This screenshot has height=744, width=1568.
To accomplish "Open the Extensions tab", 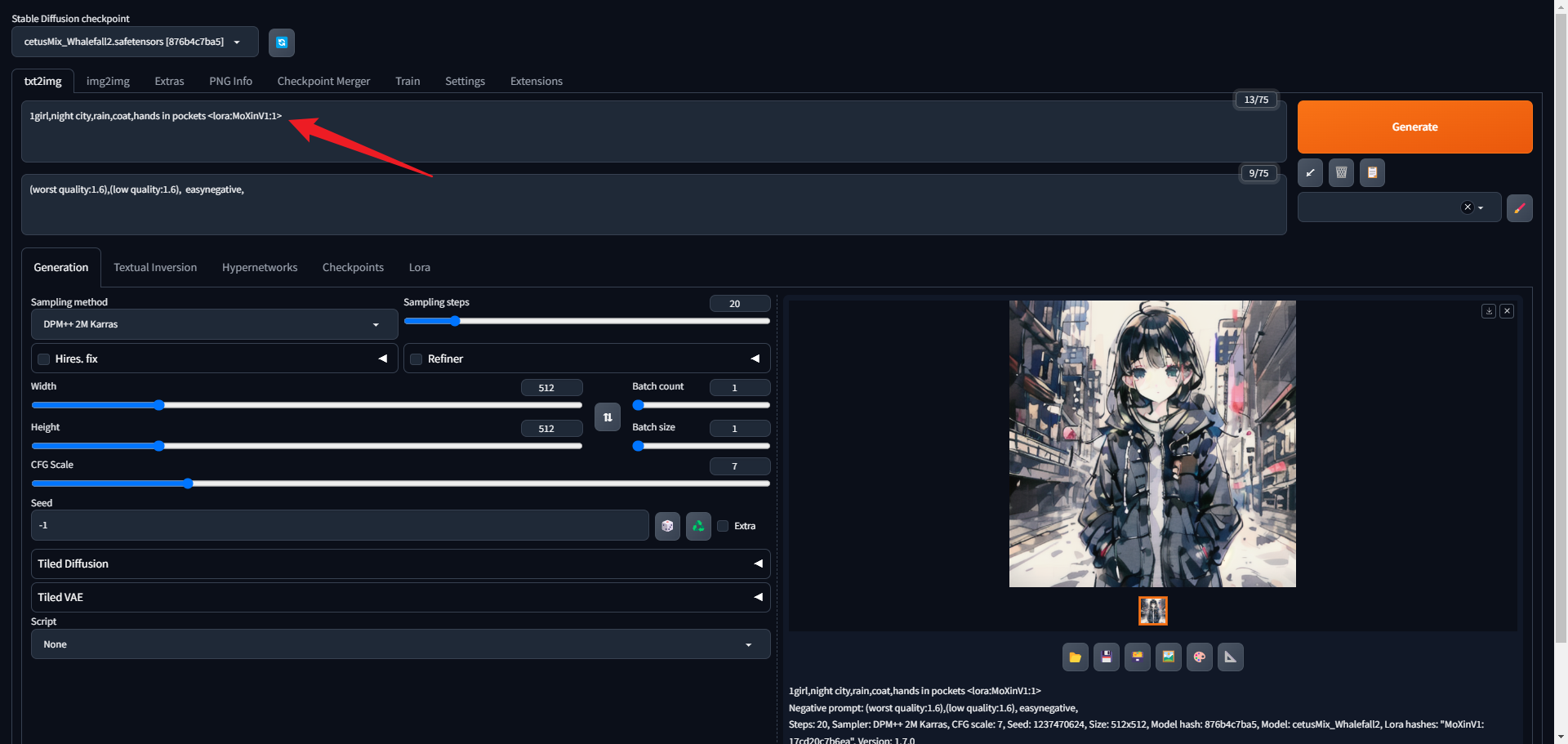I will pyautogui.click(x=537, y=81).
